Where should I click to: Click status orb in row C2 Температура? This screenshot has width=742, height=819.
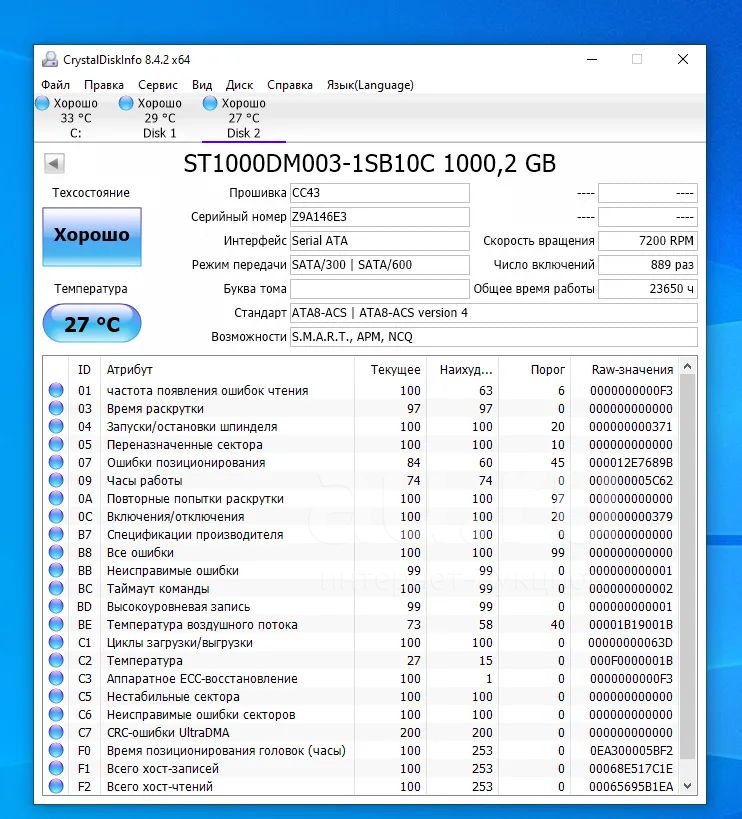(x=56, y=660)
